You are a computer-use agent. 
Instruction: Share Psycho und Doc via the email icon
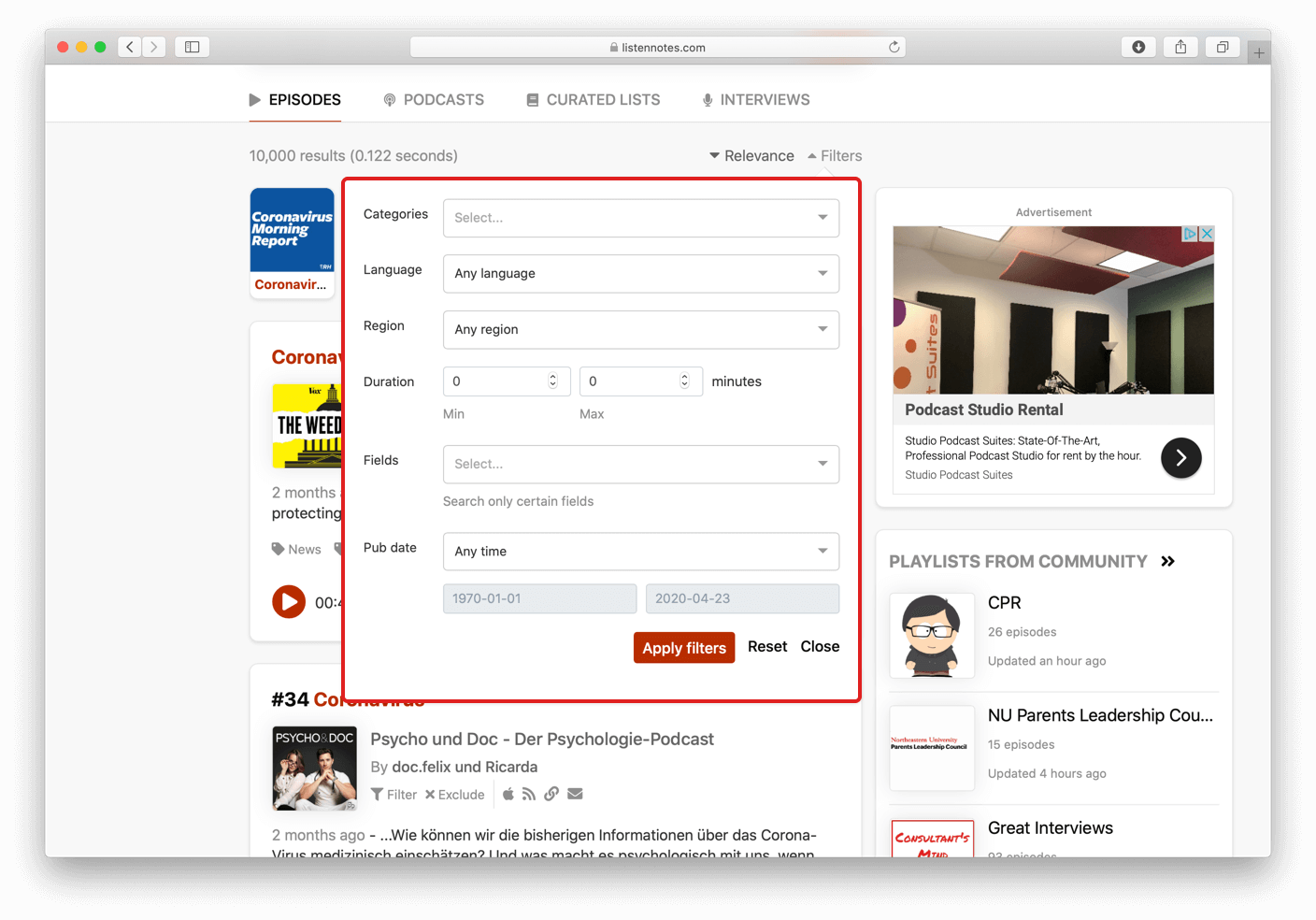click(x=575, y=794)
